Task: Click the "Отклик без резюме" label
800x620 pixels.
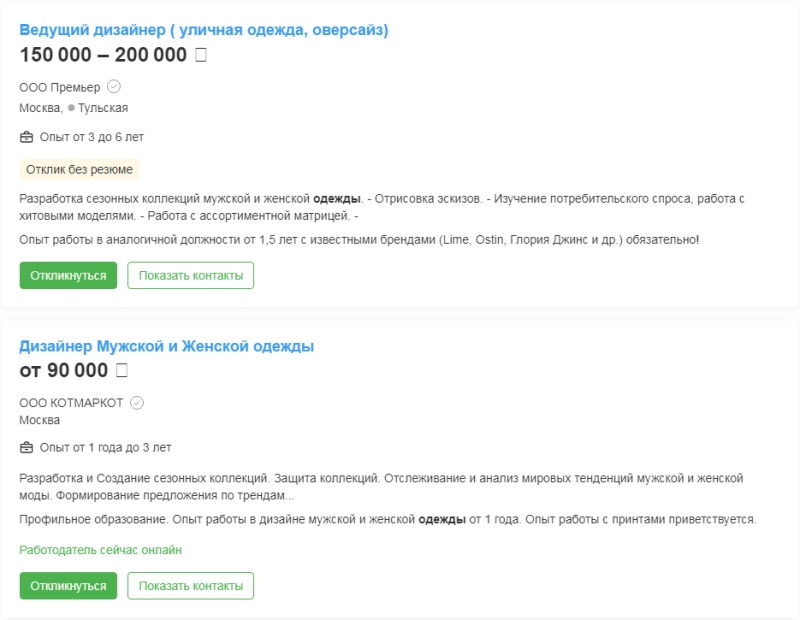Action: tap(79, 169)
